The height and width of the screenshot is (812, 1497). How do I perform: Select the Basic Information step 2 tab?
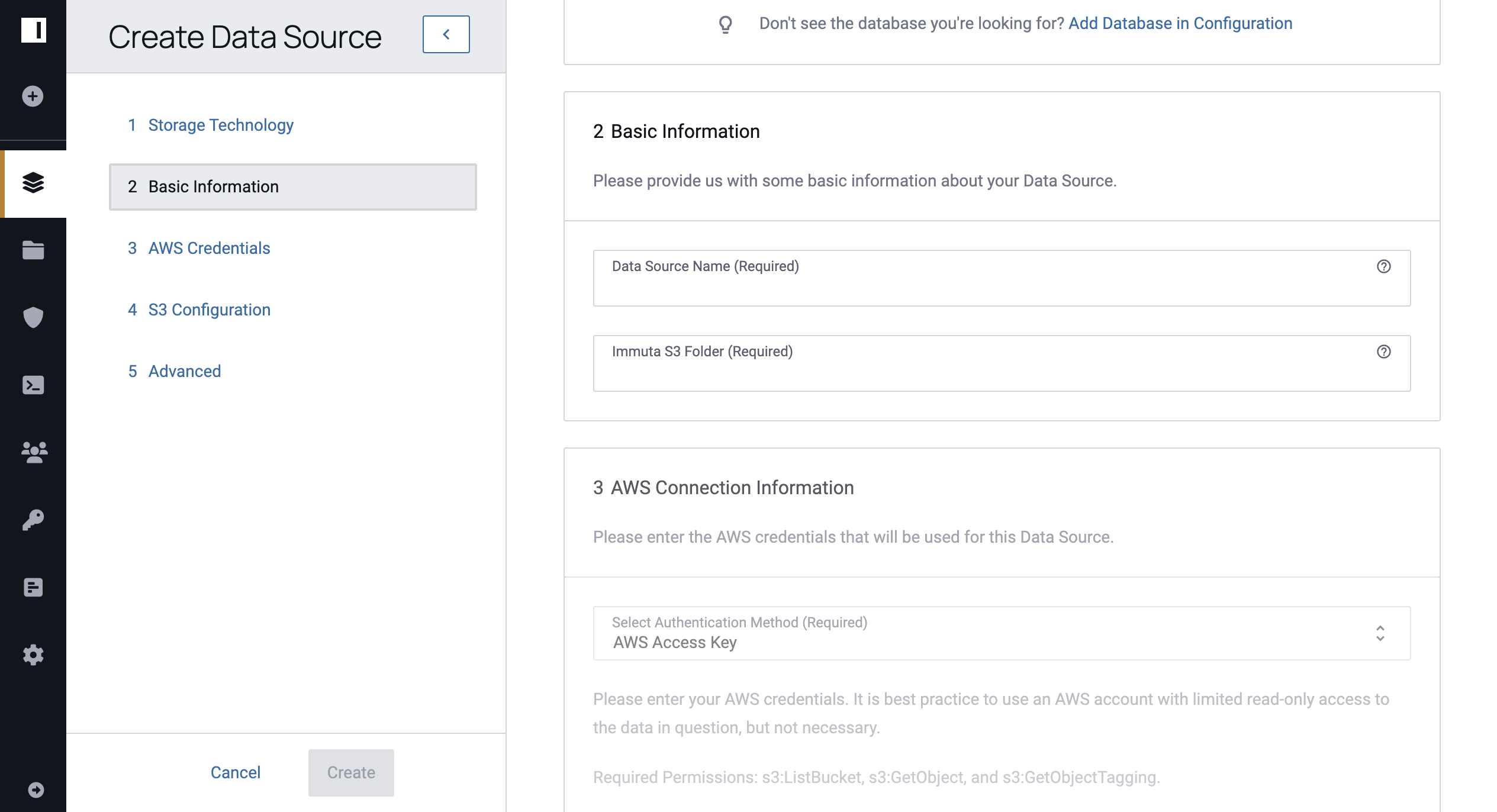(293, 186)
